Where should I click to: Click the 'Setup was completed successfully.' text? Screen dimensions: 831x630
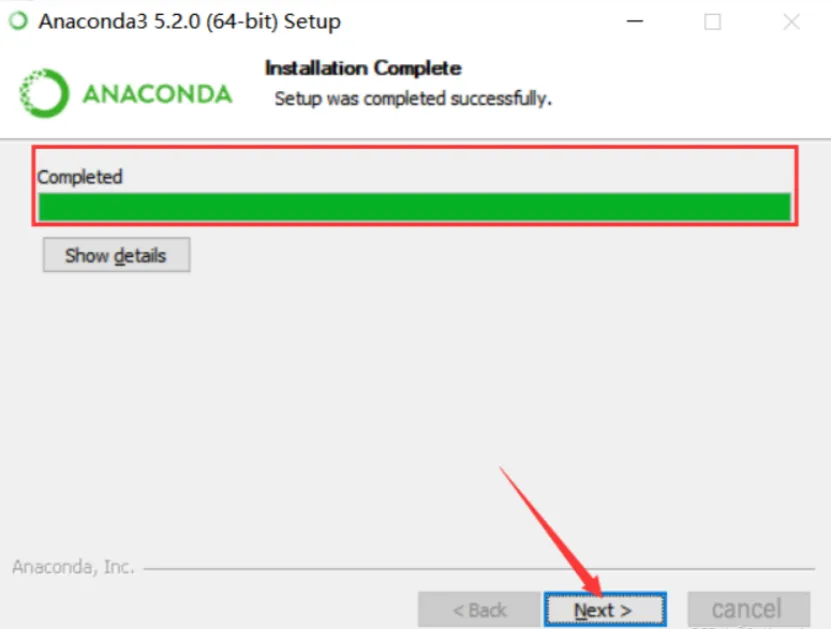click(413, 99)
